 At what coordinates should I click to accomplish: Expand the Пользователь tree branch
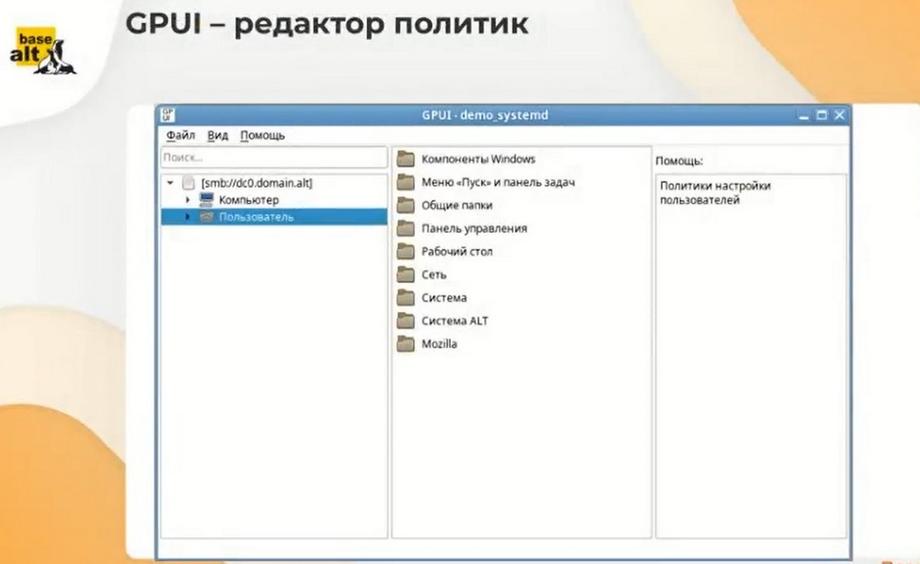coord(187,217)
